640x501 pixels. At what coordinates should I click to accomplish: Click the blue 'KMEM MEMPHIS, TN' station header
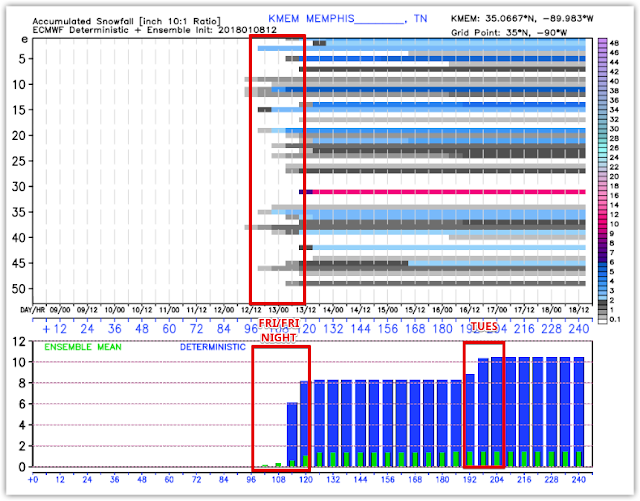[348, 19]
